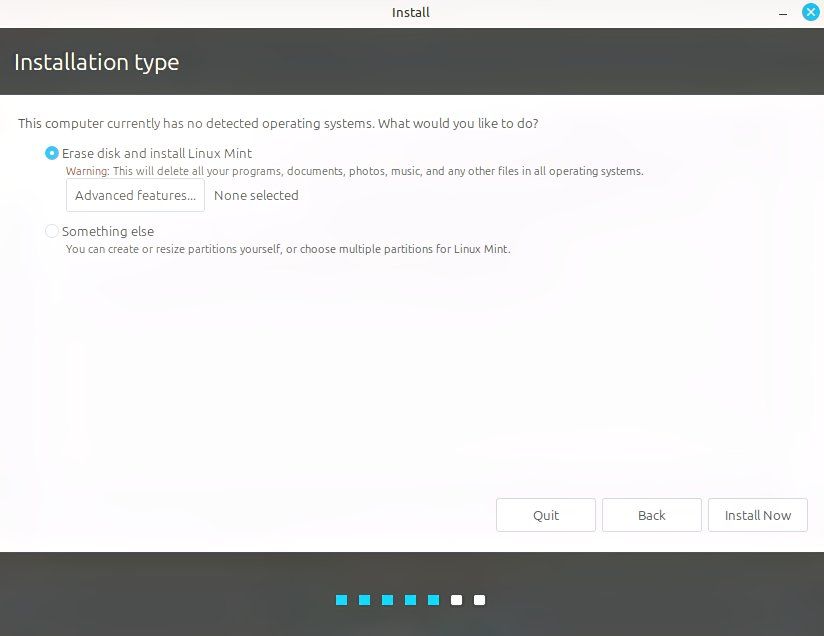Click the last white progress indicator square
This screenshot has height=636, width=824.
point(479,599)
